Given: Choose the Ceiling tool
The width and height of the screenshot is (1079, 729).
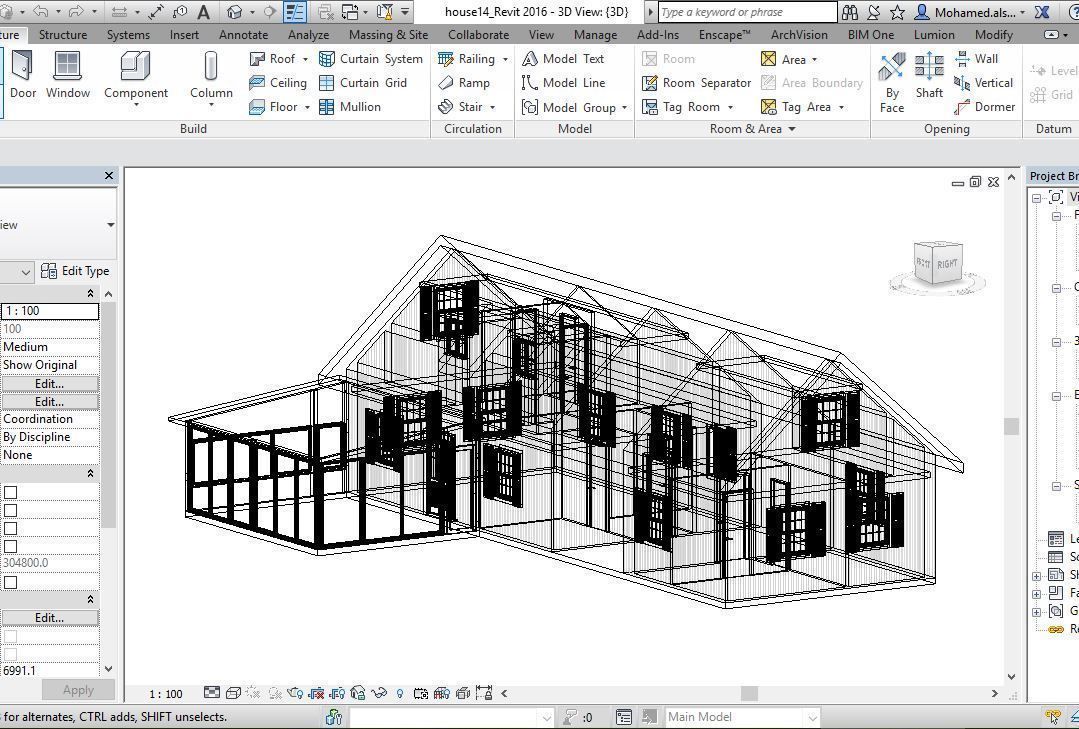Looking at the screenshot, I should [278, 83].
